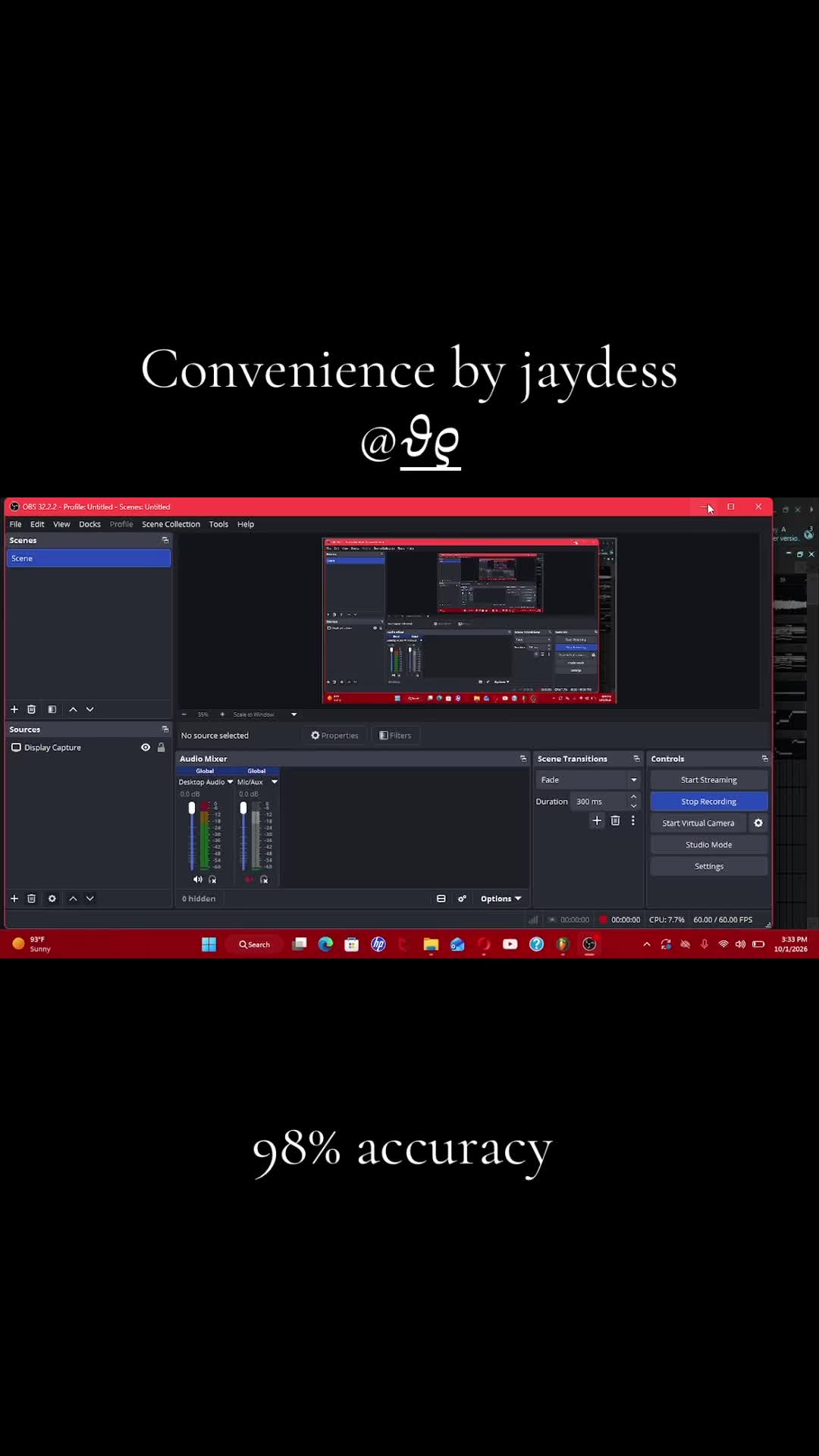Remove the scene transition with the trash icon
The image size is (819, 1456).
pos(615,821)
